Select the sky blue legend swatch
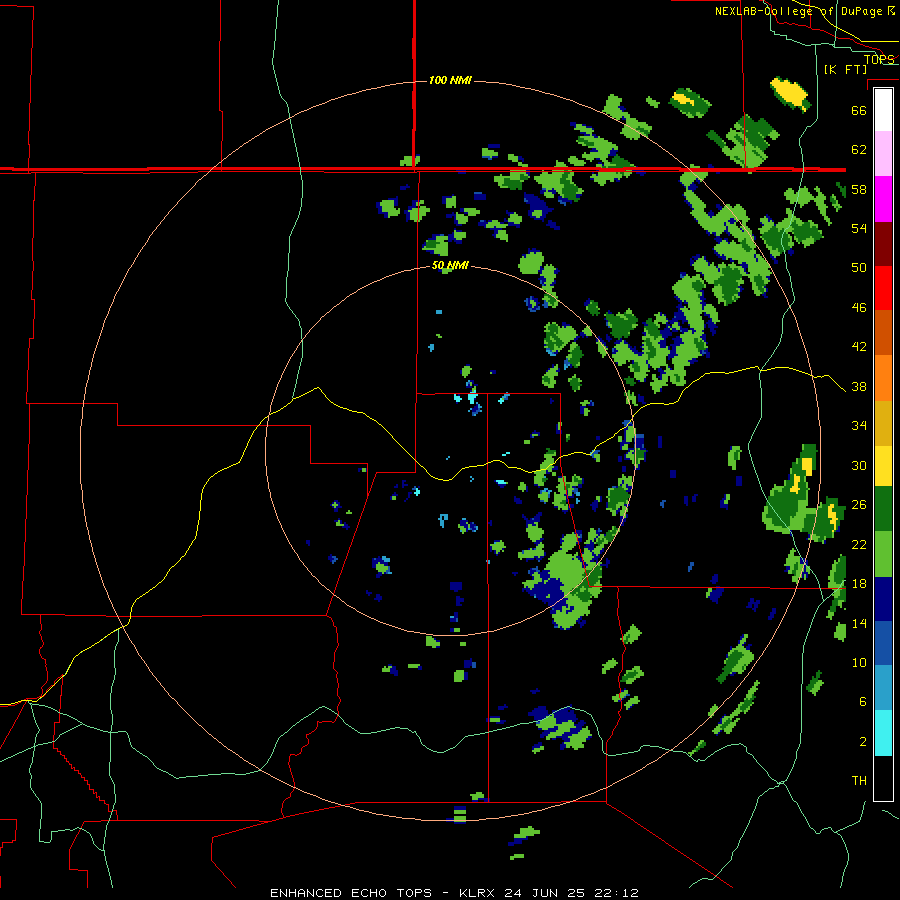900x900 pixels. tap(883, 688)
